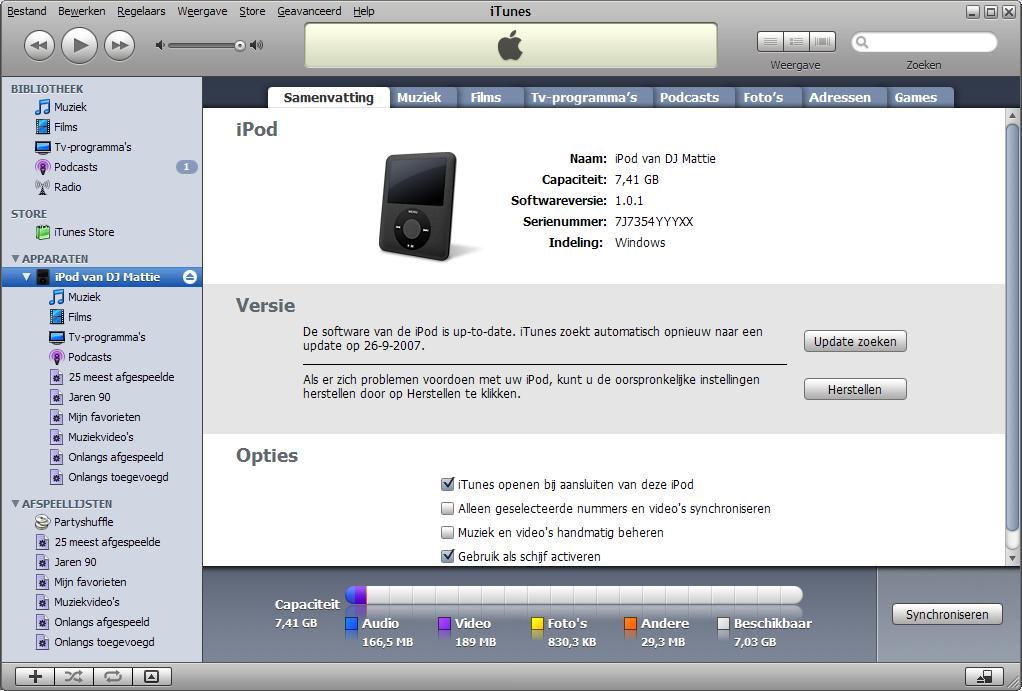Enable Alleen geselecteerde nummers synchroniseren
The width and height of the screenshot is (1022, 691).
(x=447, y=508)
